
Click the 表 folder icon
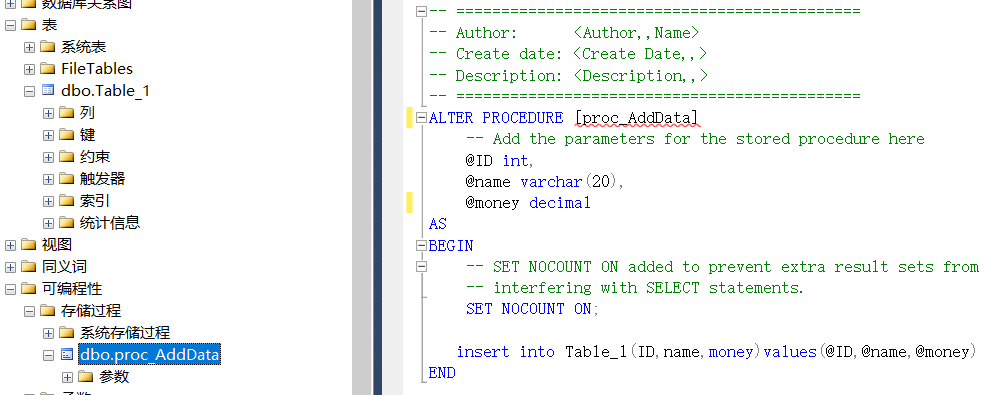tap(28, 24)
